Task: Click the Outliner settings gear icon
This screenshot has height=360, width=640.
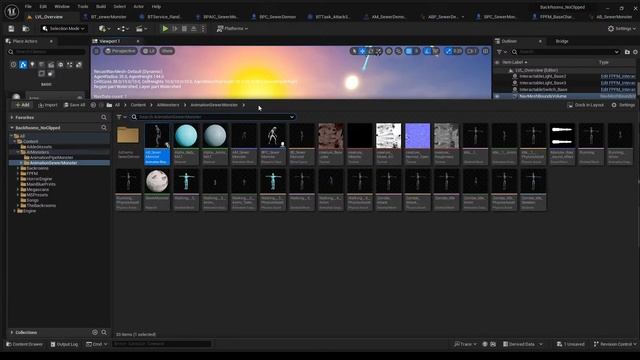Action: 636,52
